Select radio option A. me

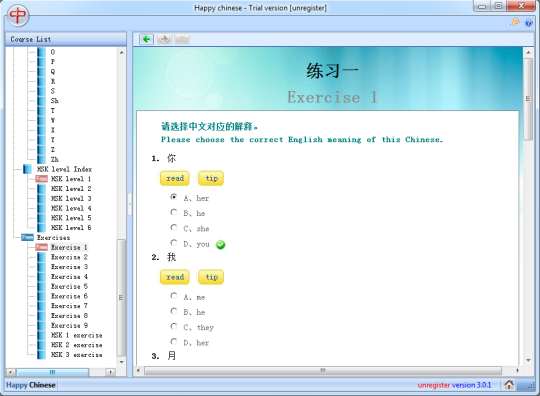[174, 296]
